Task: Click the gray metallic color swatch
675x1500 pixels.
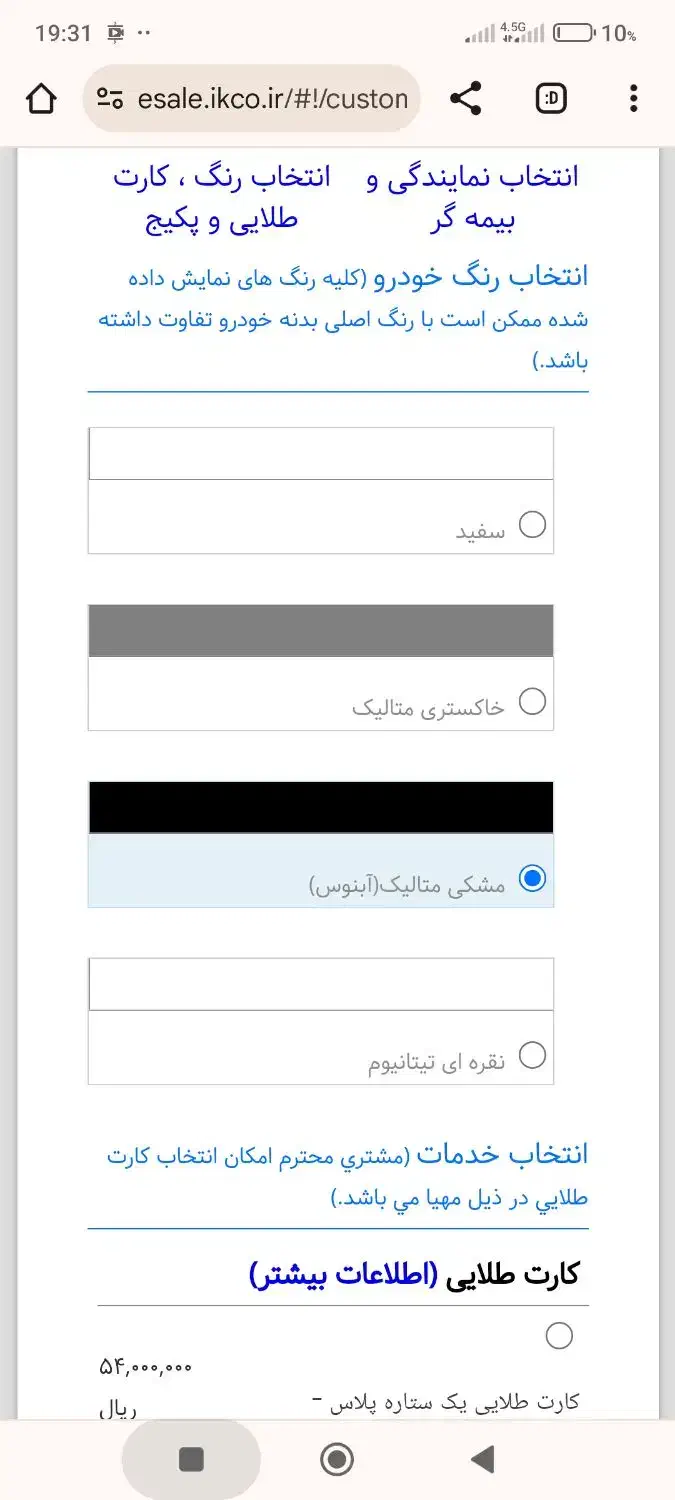Action: pos(320,631)
